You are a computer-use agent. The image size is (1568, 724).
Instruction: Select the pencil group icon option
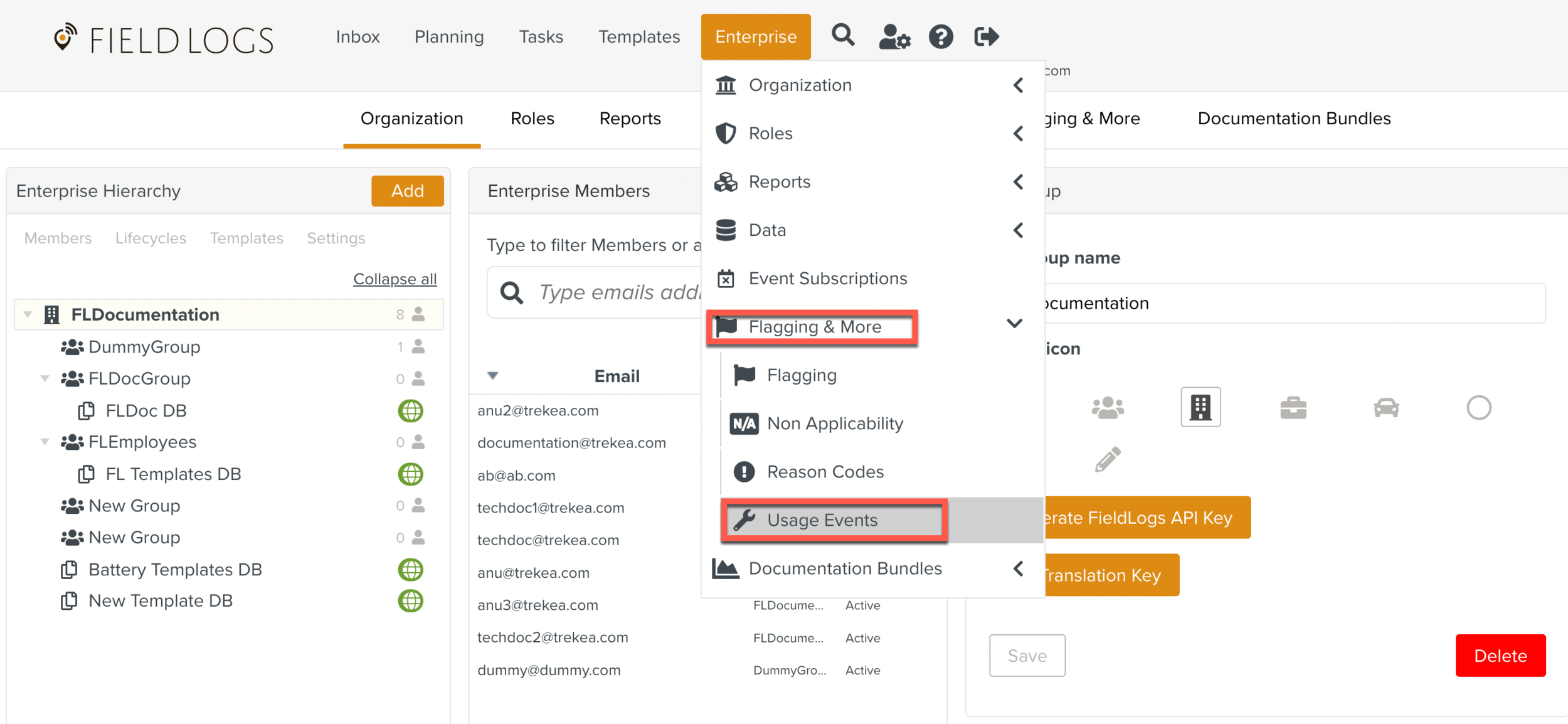coord(1108,459)
